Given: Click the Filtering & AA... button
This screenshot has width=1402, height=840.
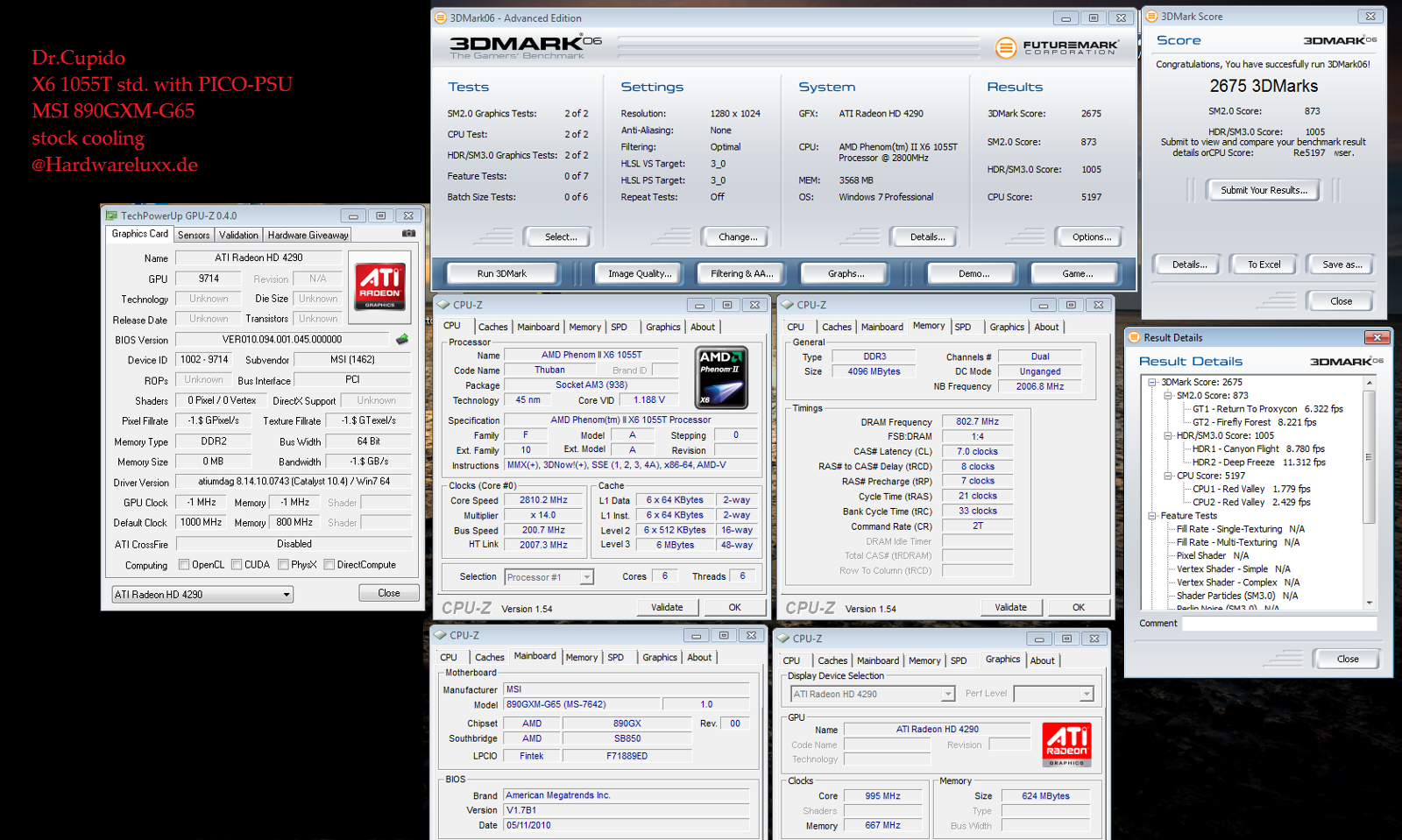Looking at the screenshot, I should 741,273.
